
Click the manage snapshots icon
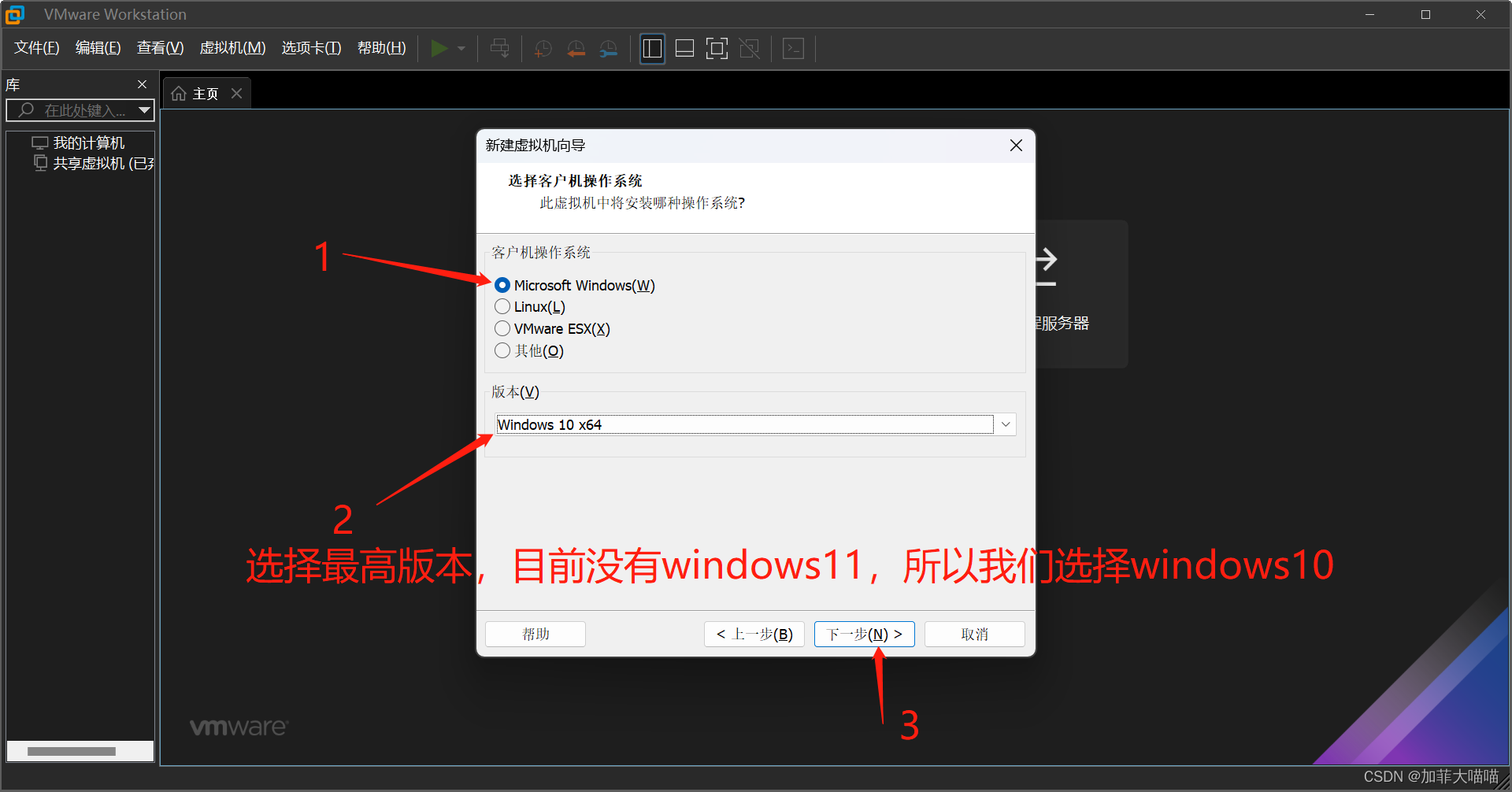(x=609, y=49)
